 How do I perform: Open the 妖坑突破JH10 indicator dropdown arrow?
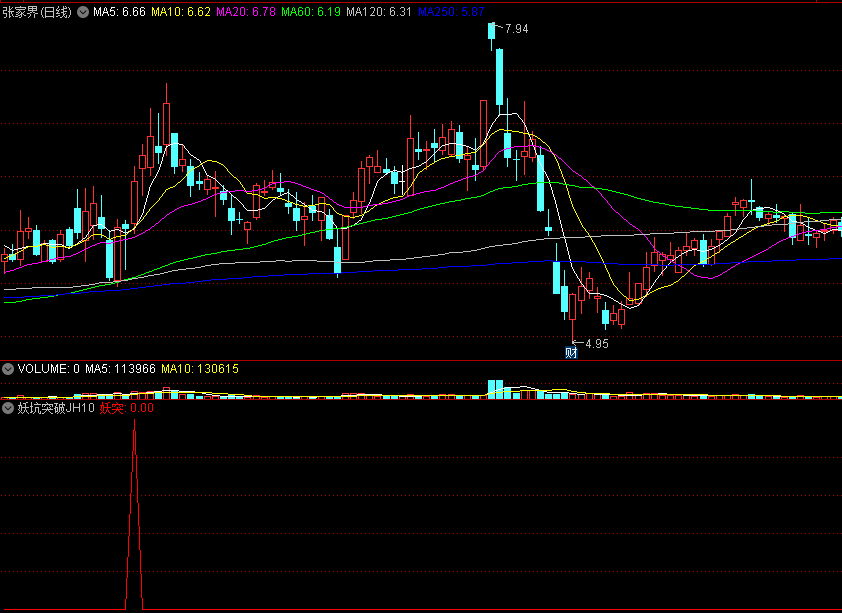(x=8, y=408)
